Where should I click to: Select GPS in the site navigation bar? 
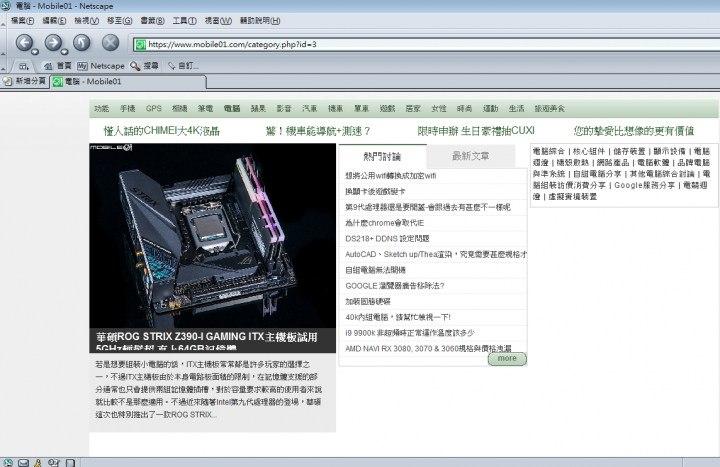coord(154,109)
